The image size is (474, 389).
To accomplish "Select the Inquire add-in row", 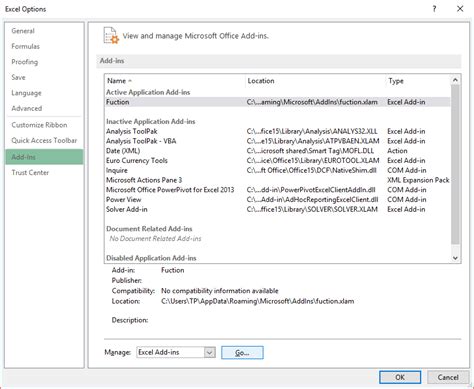I will tap(278, 170).
